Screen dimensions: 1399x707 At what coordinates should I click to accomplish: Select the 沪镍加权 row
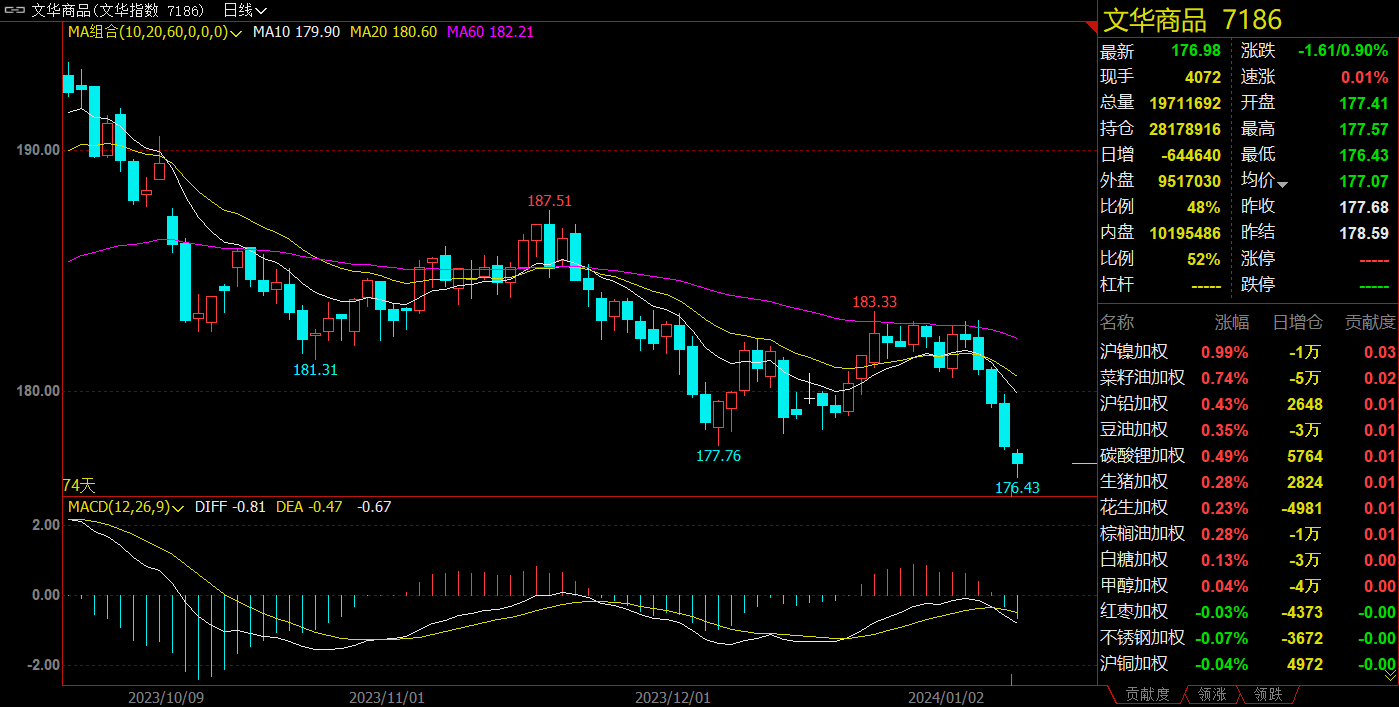tap(1248, 352)
